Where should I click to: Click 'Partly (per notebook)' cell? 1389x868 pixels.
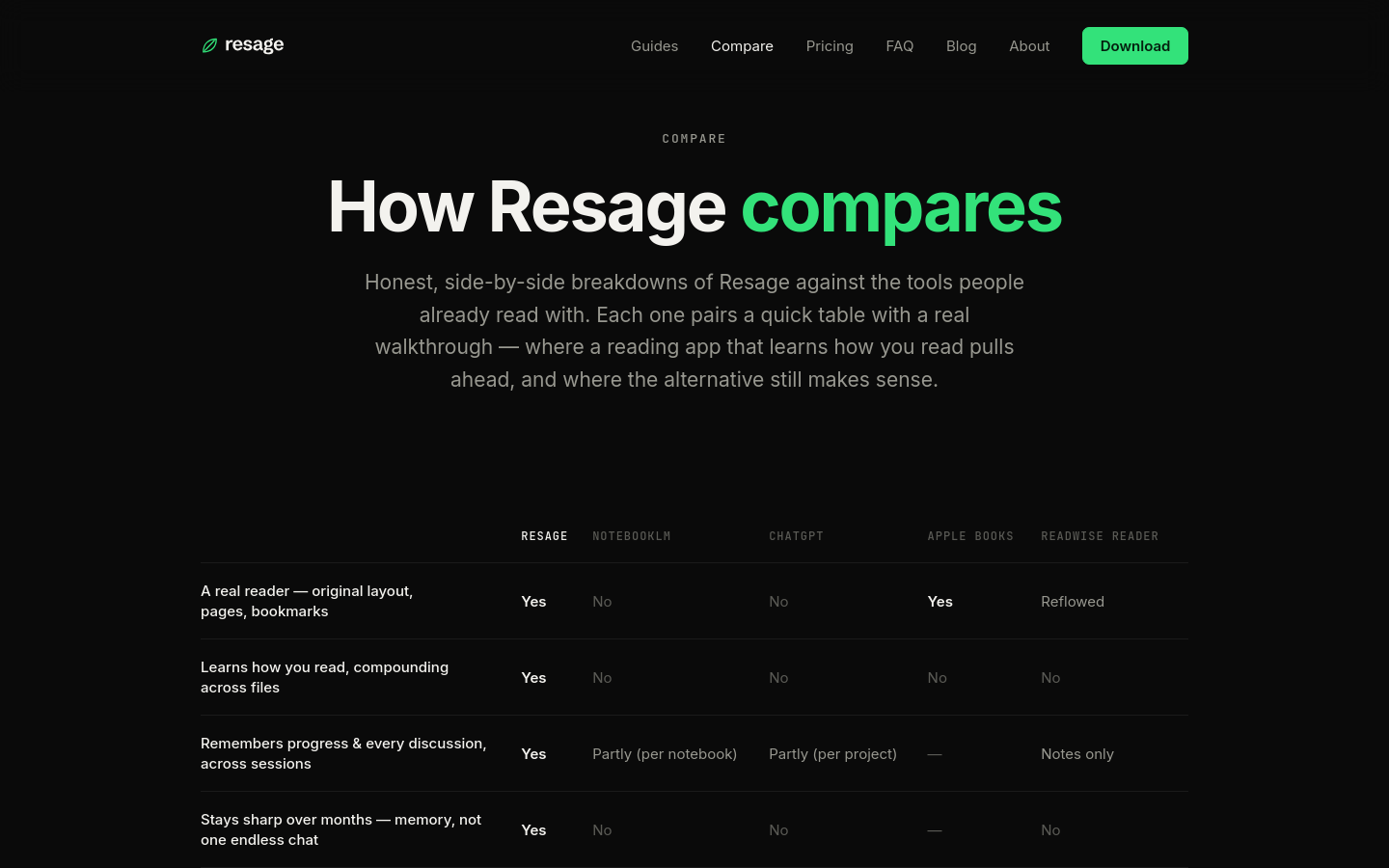click(665, 753)
